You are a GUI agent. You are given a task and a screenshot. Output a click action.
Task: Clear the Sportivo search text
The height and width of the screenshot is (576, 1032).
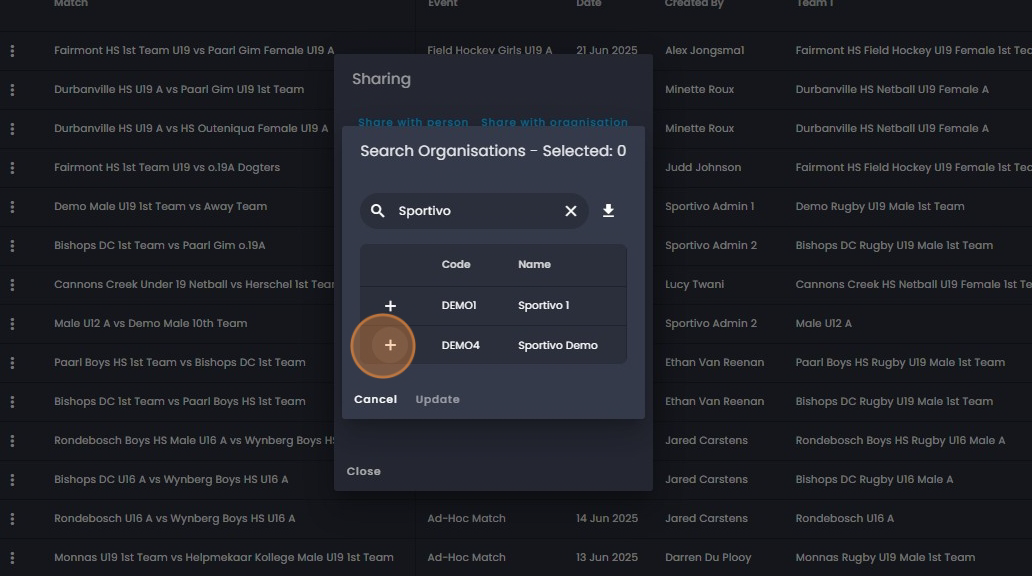point(571,211)
